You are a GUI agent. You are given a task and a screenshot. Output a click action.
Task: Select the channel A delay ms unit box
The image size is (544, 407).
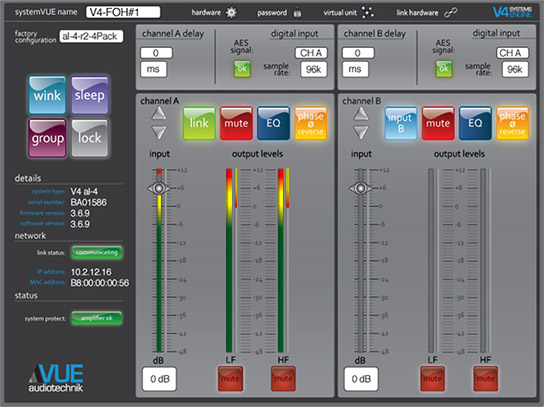tap(153, 69)
